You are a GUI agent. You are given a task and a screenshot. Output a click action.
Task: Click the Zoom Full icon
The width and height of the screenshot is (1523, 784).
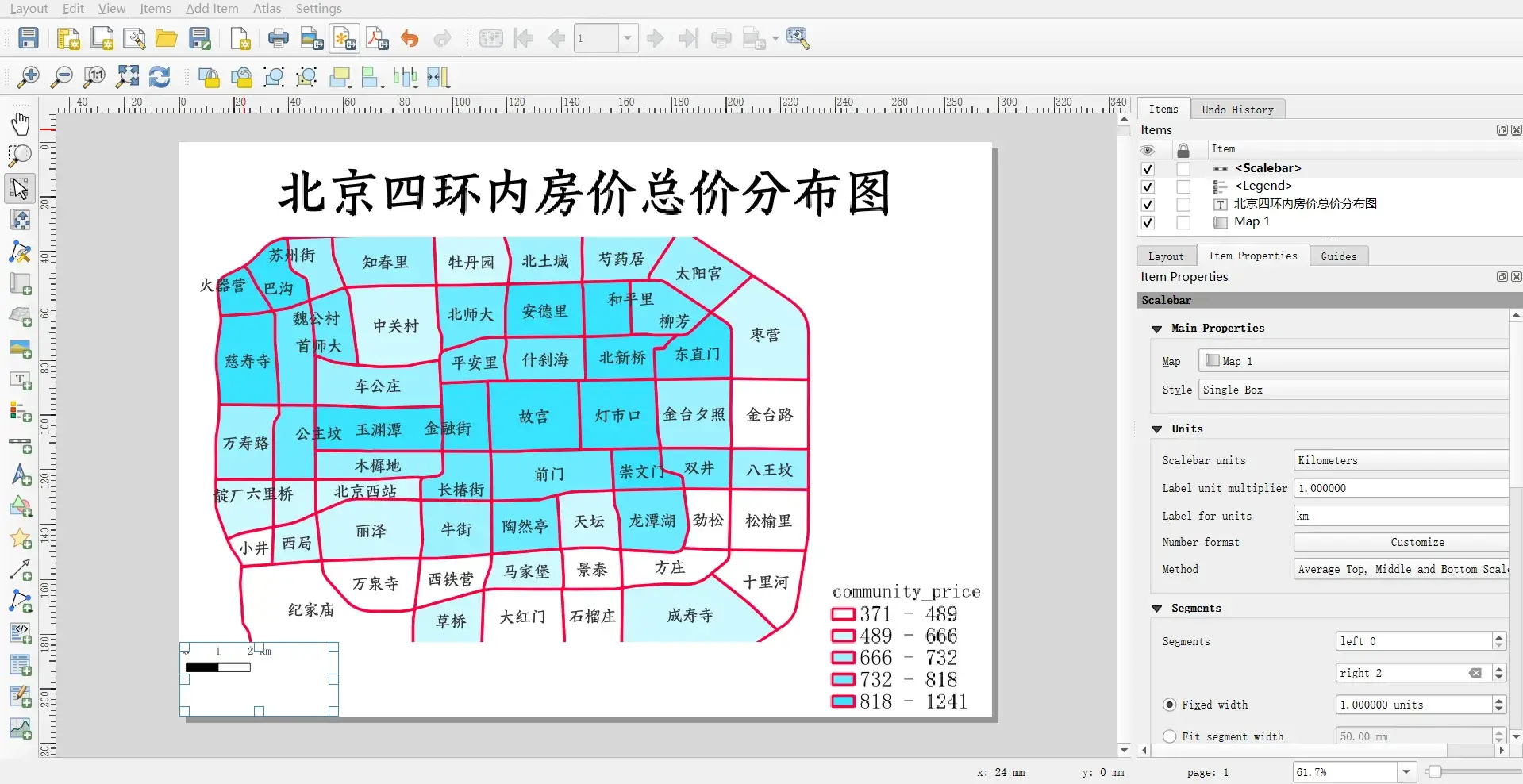(127, 77)
